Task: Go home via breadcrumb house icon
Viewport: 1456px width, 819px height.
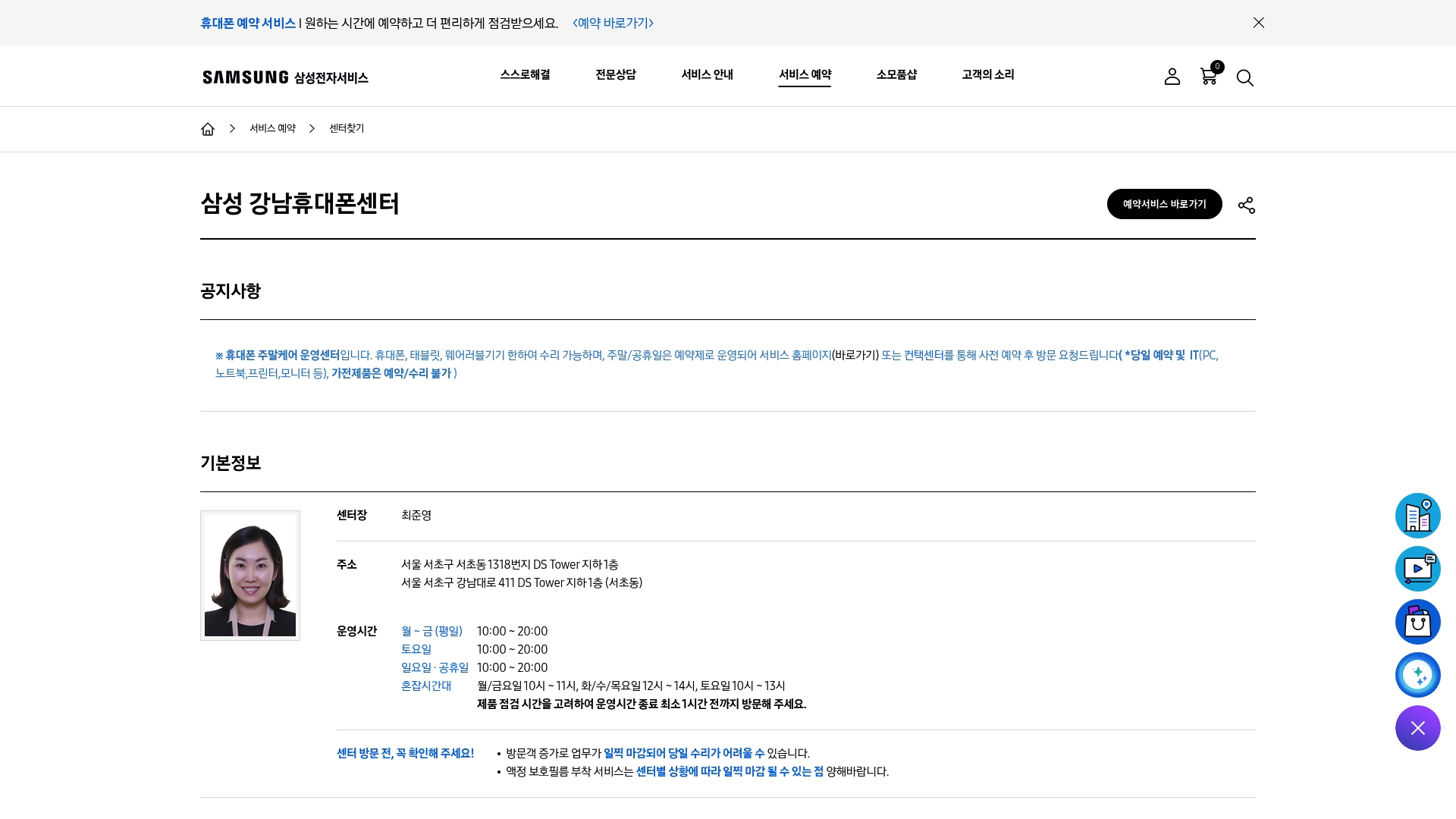Action: (208, 129)
